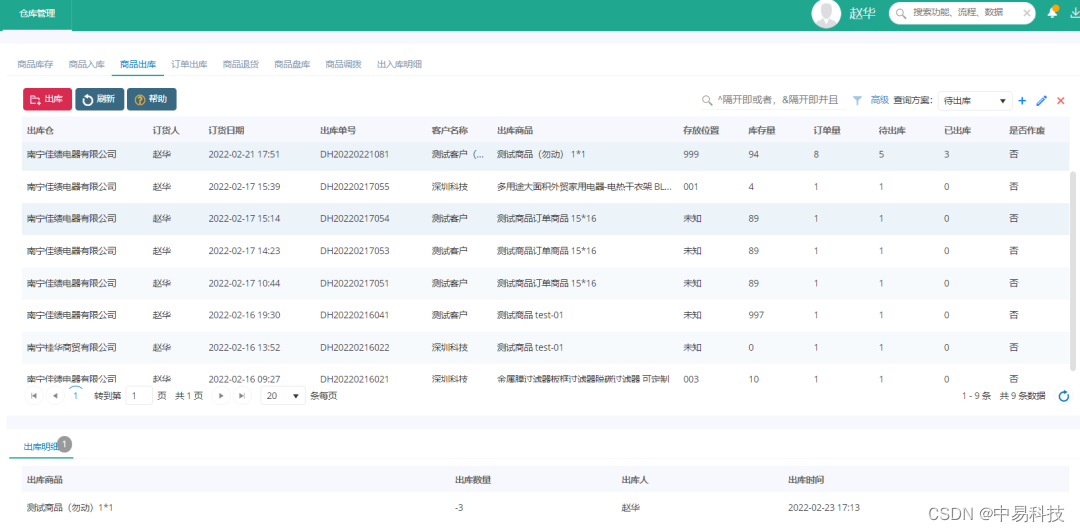Click the stock value 997 cell
This screenshot has height=532, width=1080.
[x=758, y=315]
